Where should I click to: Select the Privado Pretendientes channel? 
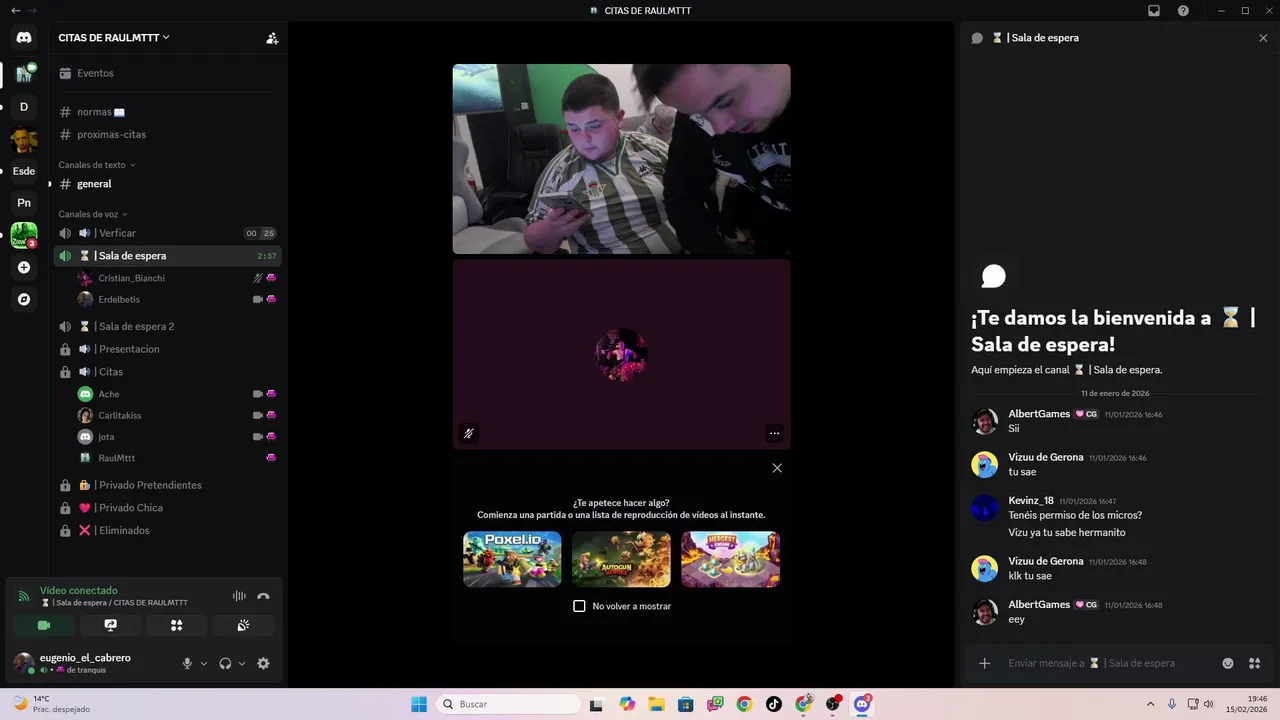click(166, 485)
